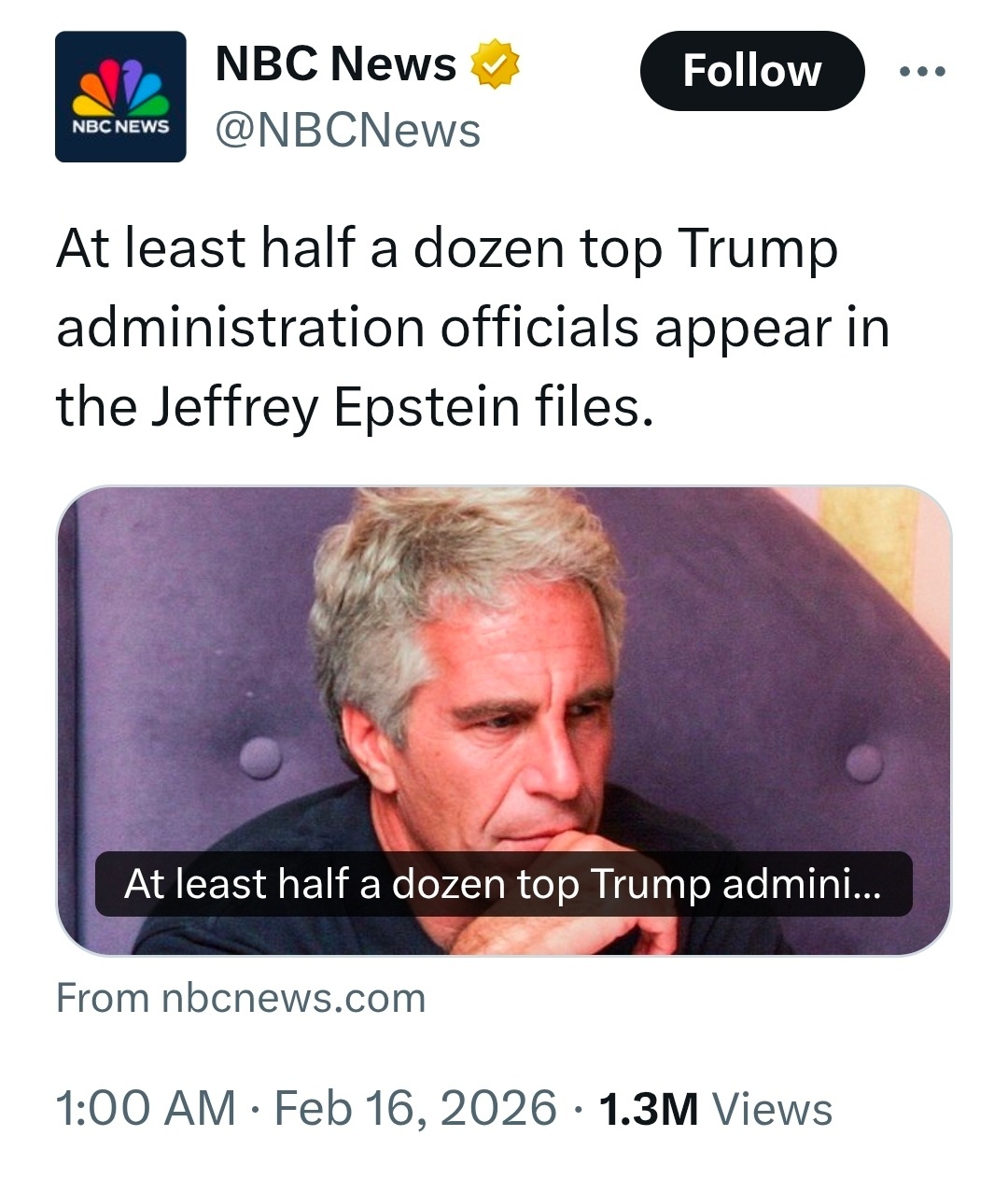The width and height of the screenshot is (1008, 1178).
Task: Click the "Views" label
Action: point(772,1109)
